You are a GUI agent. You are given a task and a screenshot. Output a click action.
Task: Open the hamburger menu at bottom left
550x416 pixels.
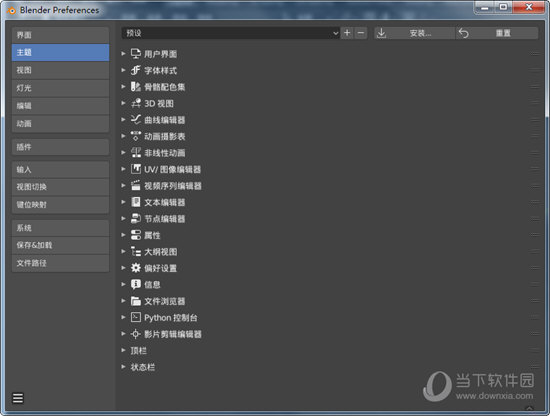click(x=18, y=398)
